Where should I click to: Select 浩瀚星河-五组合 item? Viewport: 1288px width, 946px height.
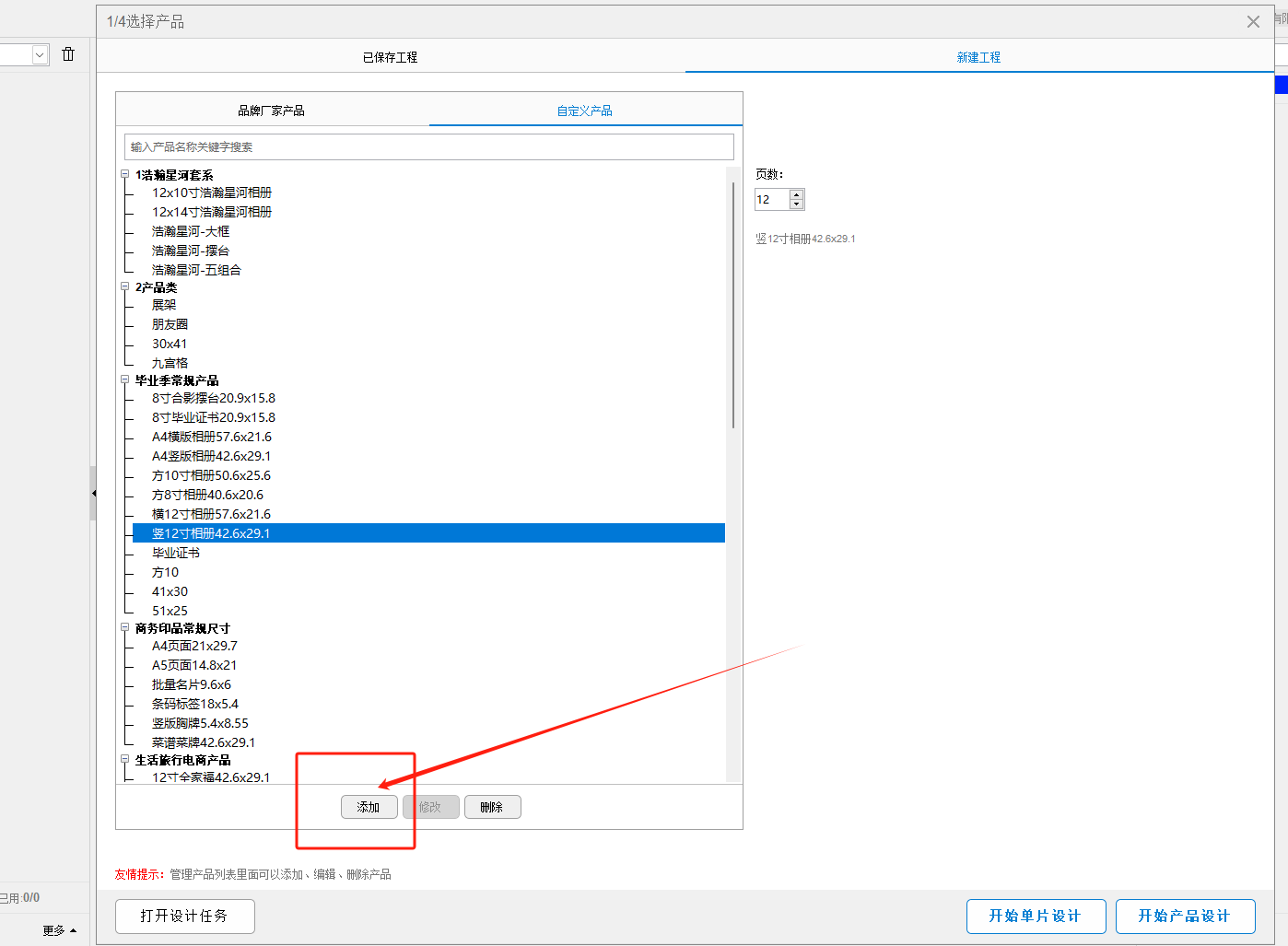tap(196, 270)
